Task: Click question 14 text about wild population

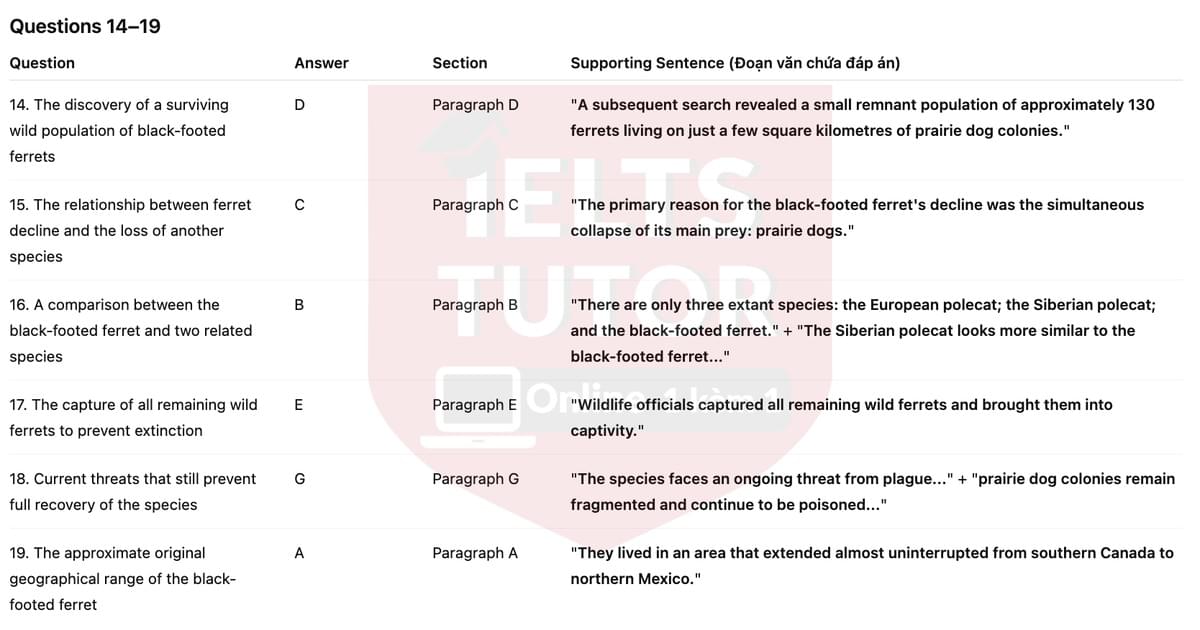Action: point(118,131)
